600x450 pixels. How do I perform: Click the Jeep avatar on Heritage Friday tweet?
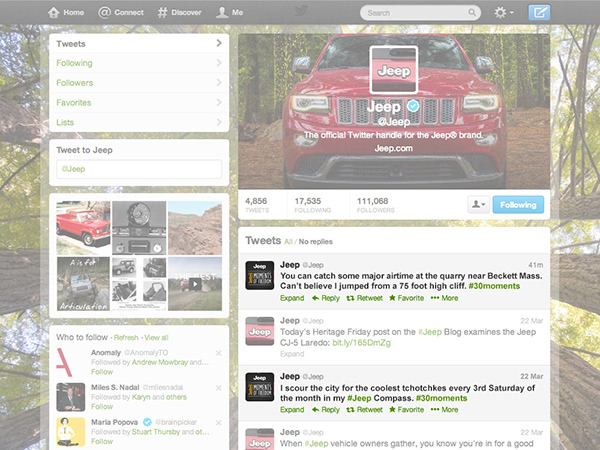pyautogui.click(x=260, y=331)
